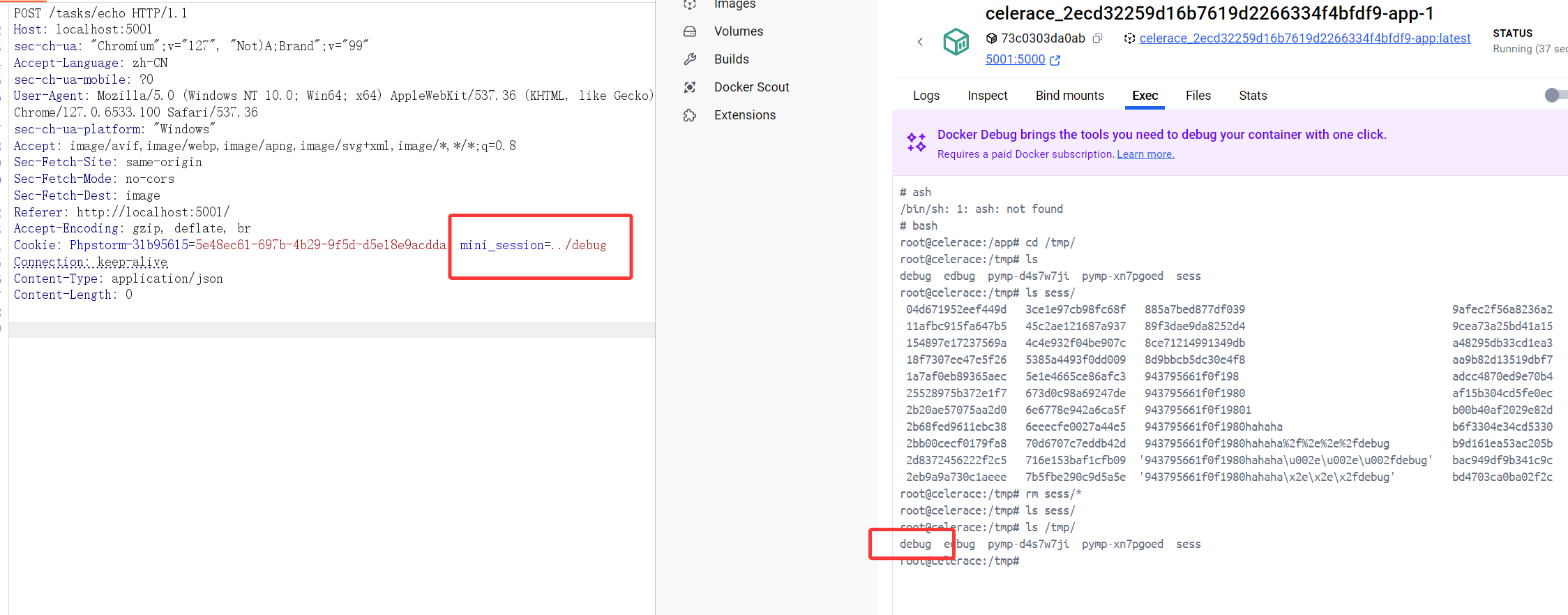This screenshot has width=1568, height=615.
Task: Click the green container cube icon
Action: [956, 42]
